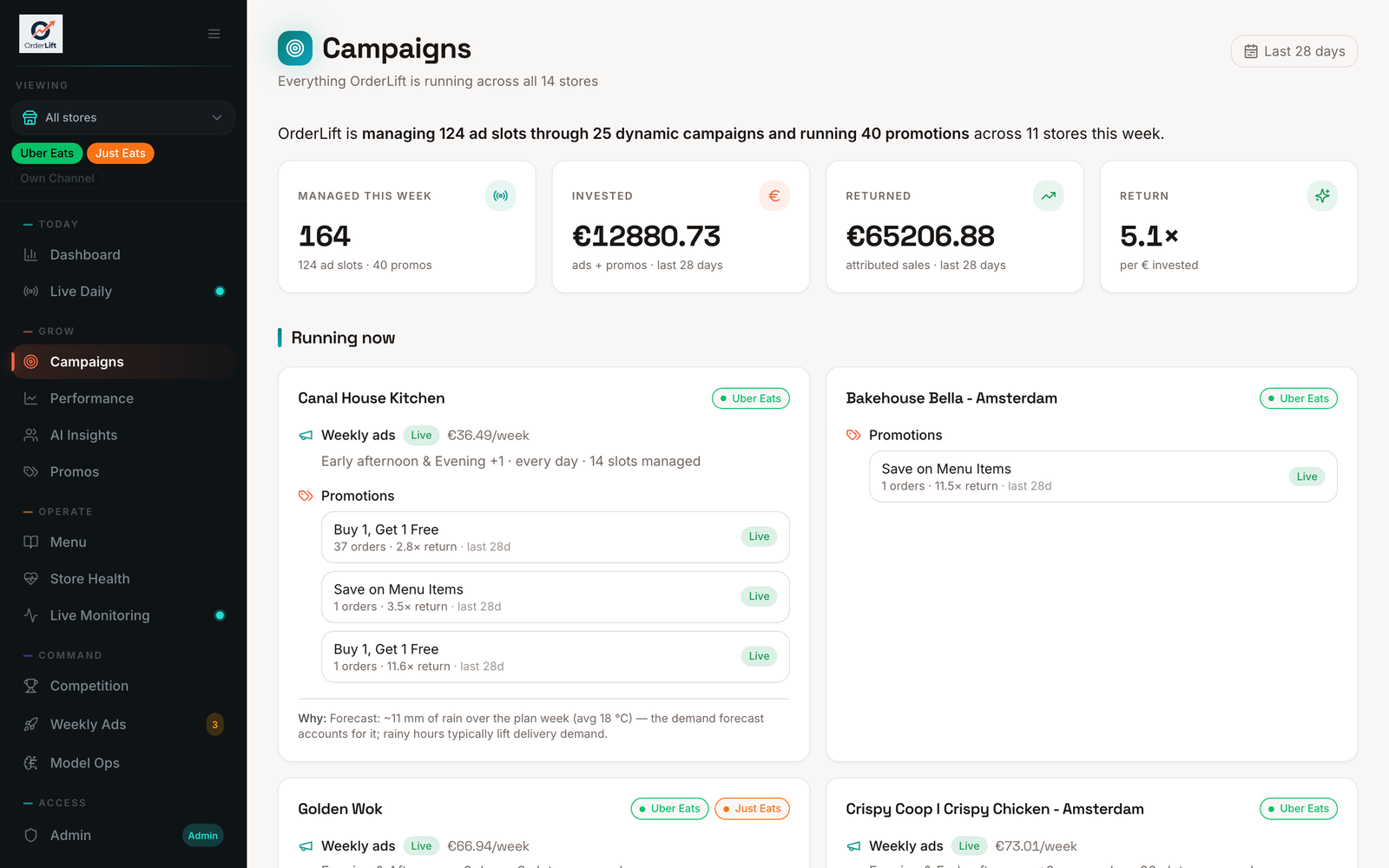
Task: Click the Invested euro icon
Action: coord(774,196)
